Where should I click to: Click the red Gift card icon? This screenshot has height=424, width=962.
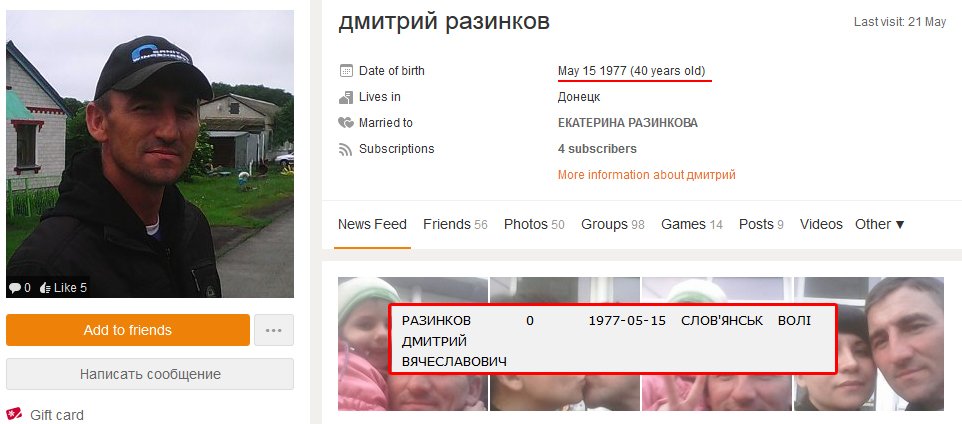(13, 414)
